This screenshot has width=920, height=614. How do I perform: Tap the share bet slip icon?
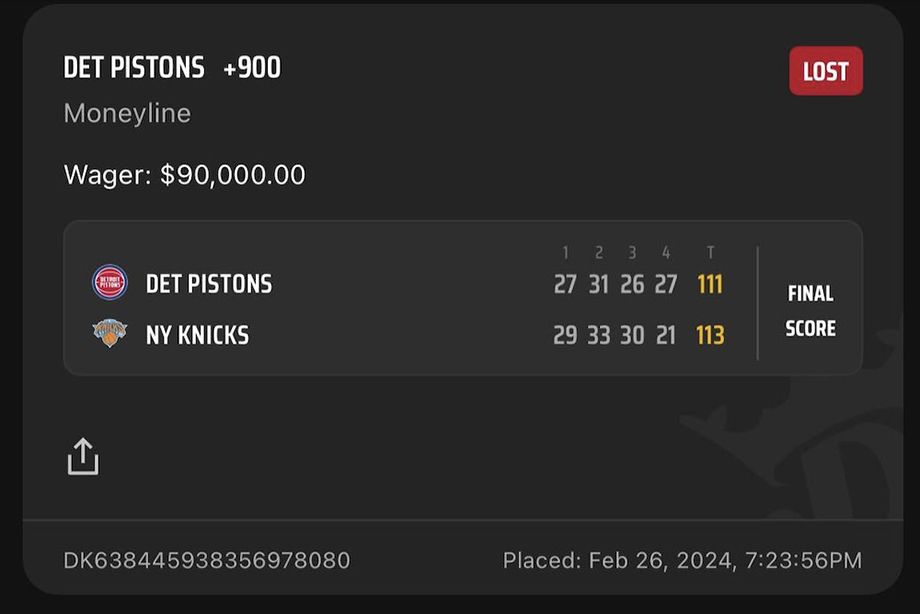tap(83, 456)
